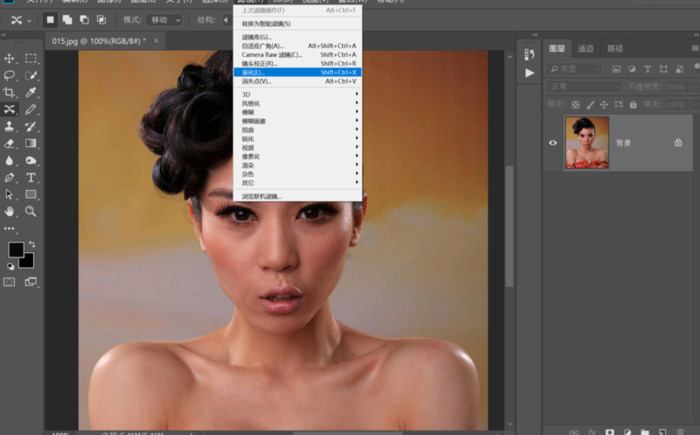
Task: Select the Lasso tool
Action: pos(10,76)
